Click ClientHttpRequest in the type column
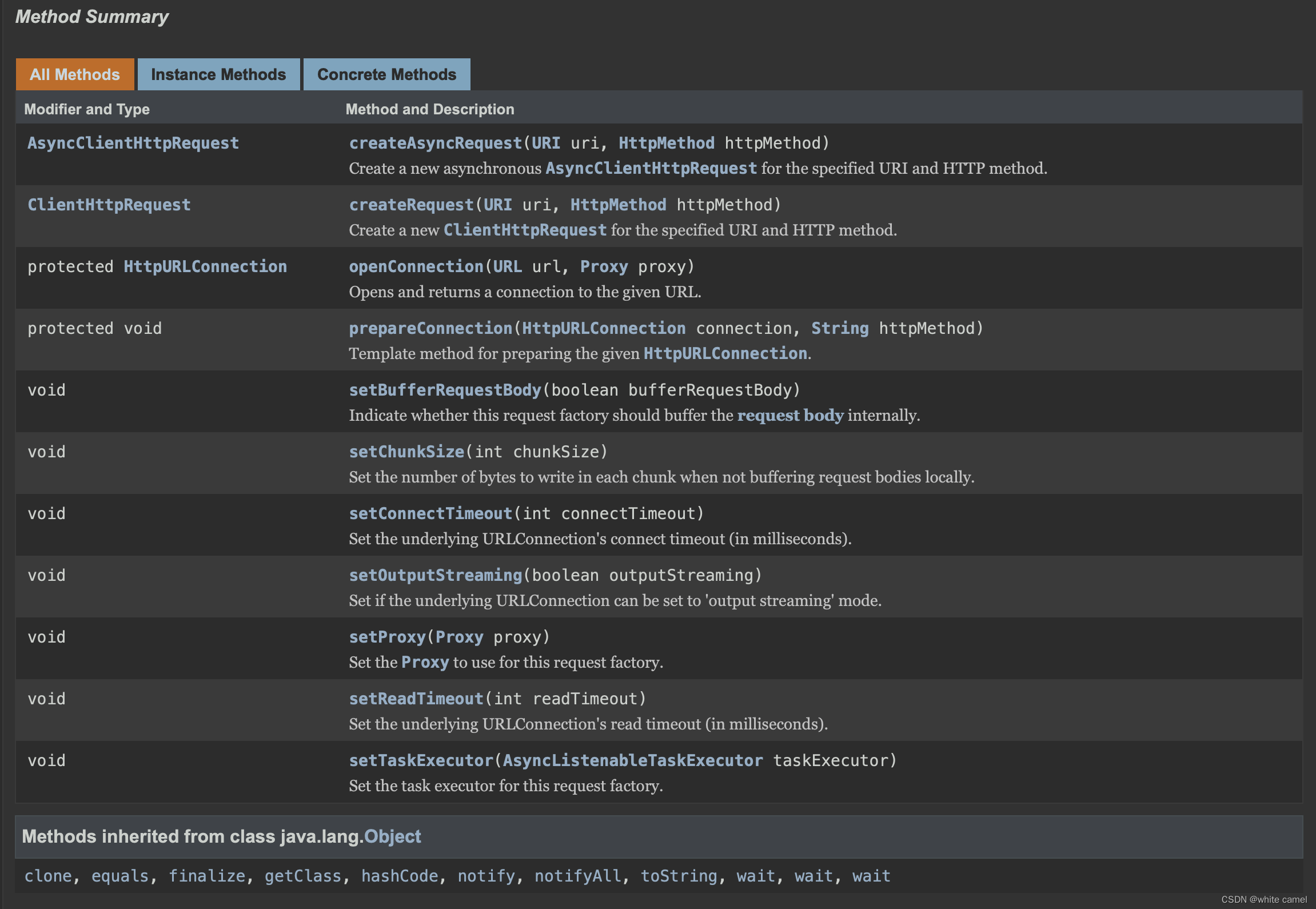Viewport: 1316px width, 909px height. (109, 205)
